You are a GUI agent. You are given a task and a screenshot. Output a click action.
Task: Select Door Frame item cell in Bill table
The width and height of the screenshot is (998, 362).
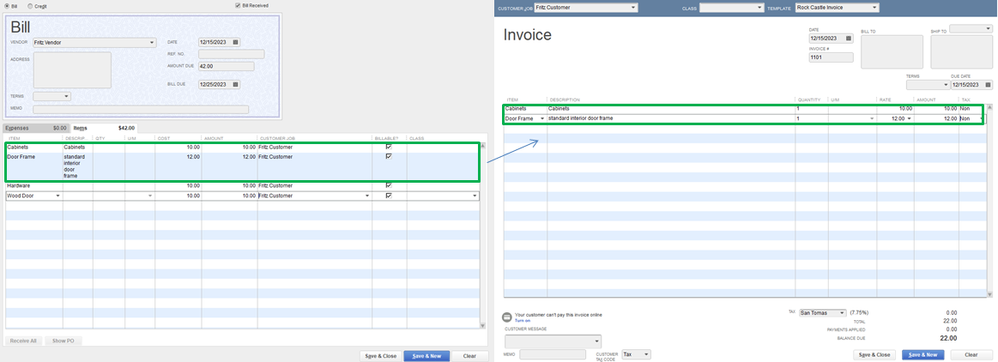pos(34,166)
